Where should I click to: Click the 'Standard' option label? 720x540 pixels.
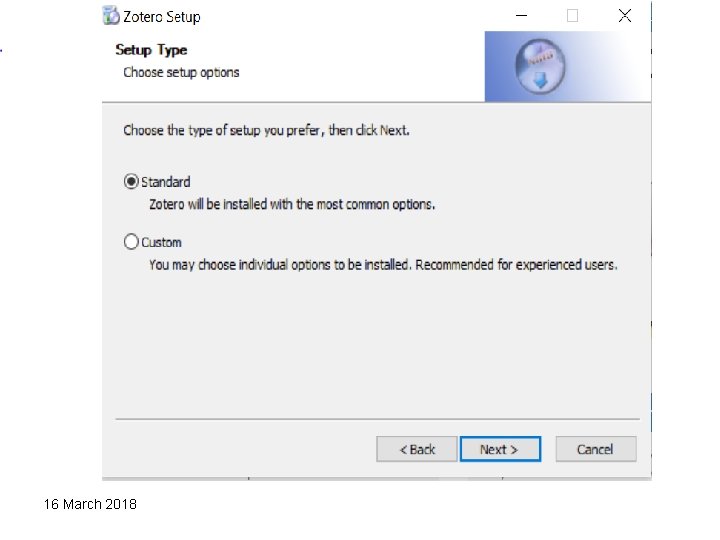coord(165,182)
